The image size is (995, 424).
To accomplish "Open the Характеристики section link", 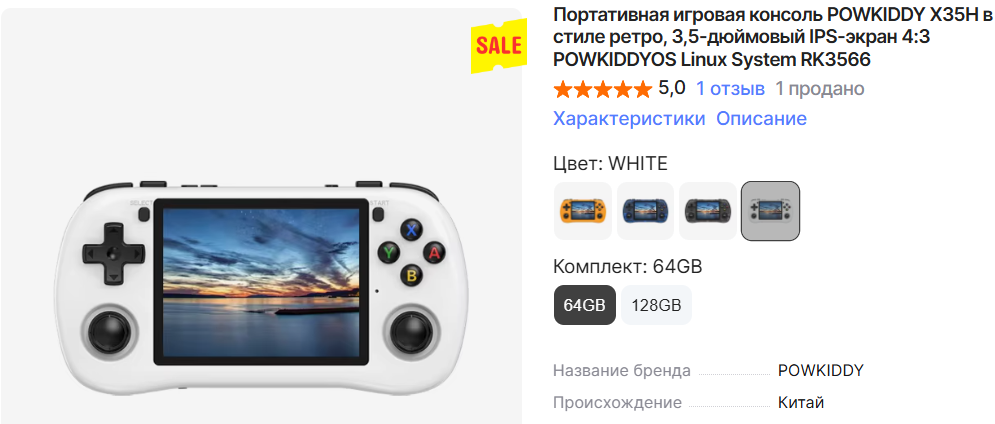I will click(x=629, y=119).
